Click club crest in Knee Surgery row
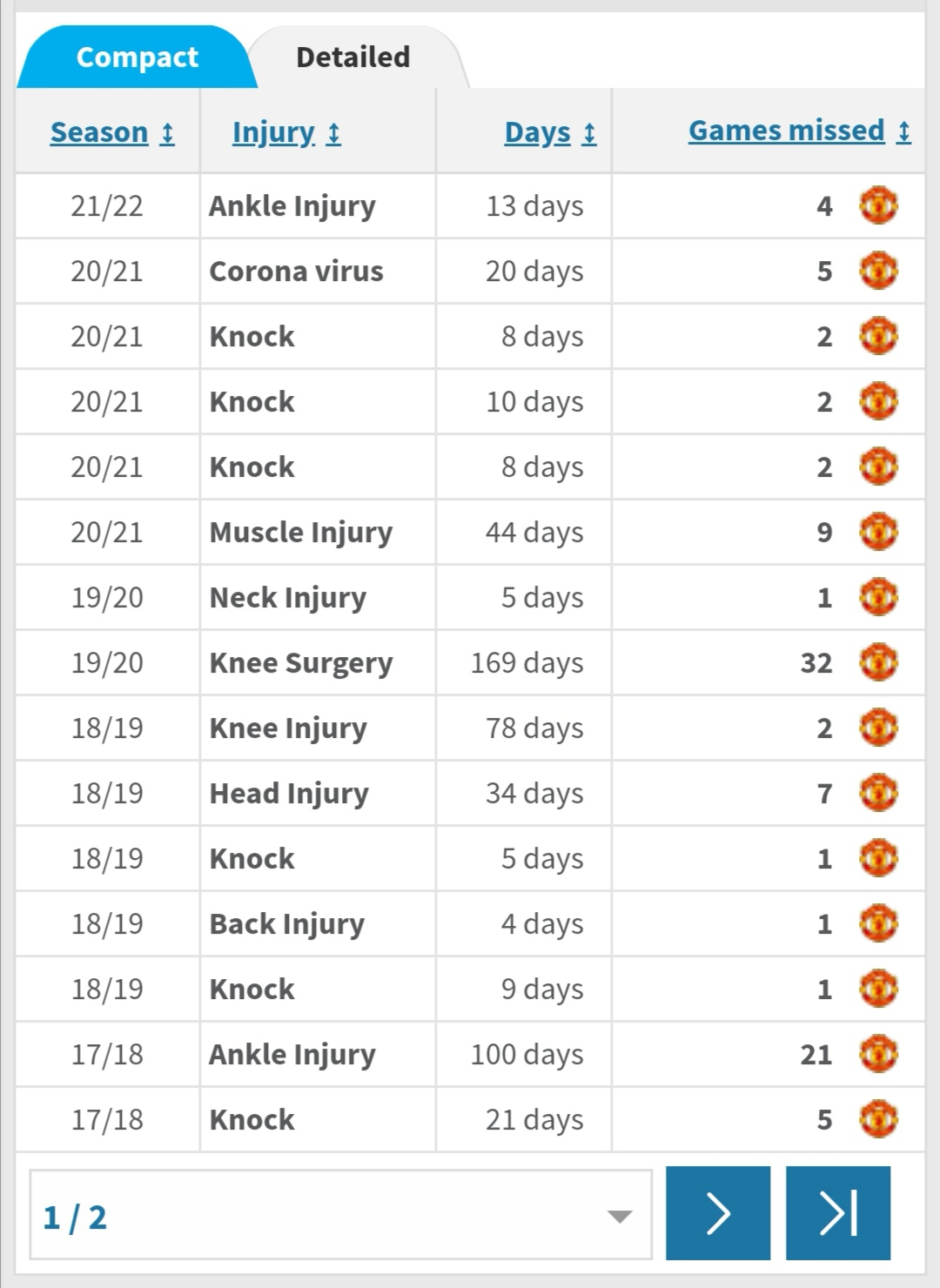The width and height of the screenshot is (940, 1288). point(878,662)
